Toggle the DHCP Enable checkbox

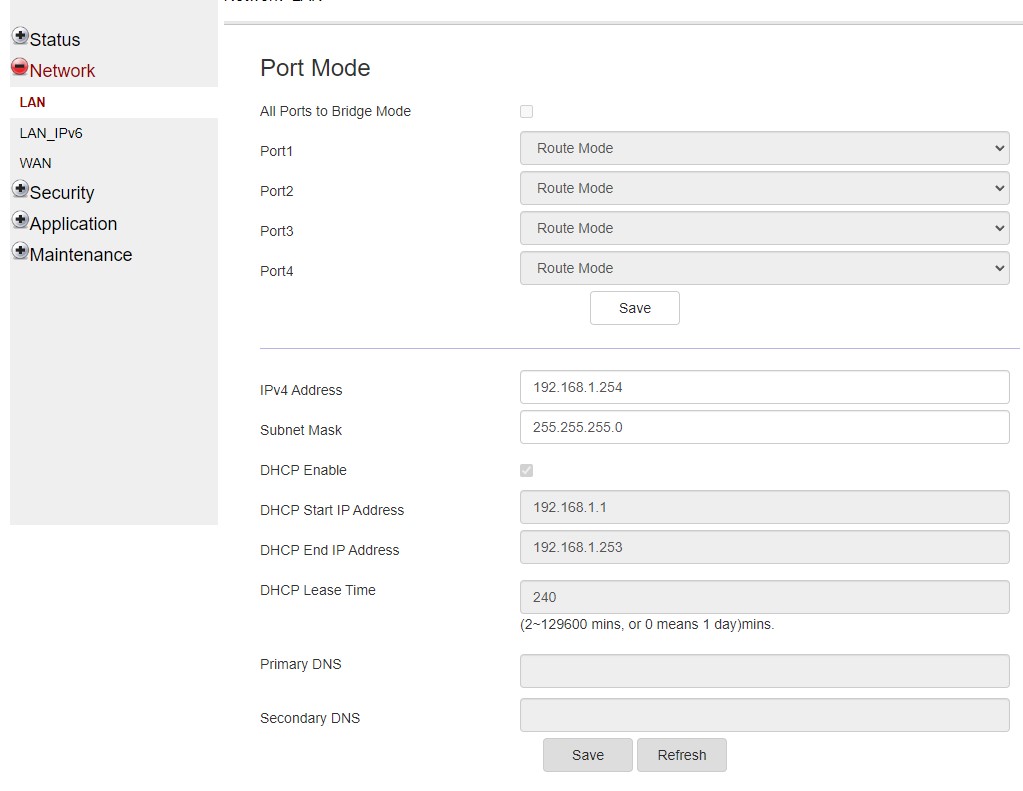[526, 470]
